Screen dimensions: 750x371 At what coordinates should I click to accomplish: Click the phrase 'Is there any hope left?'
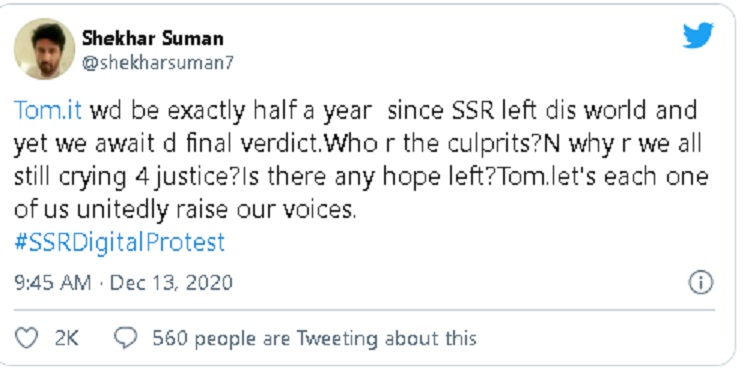click(370, 176)
